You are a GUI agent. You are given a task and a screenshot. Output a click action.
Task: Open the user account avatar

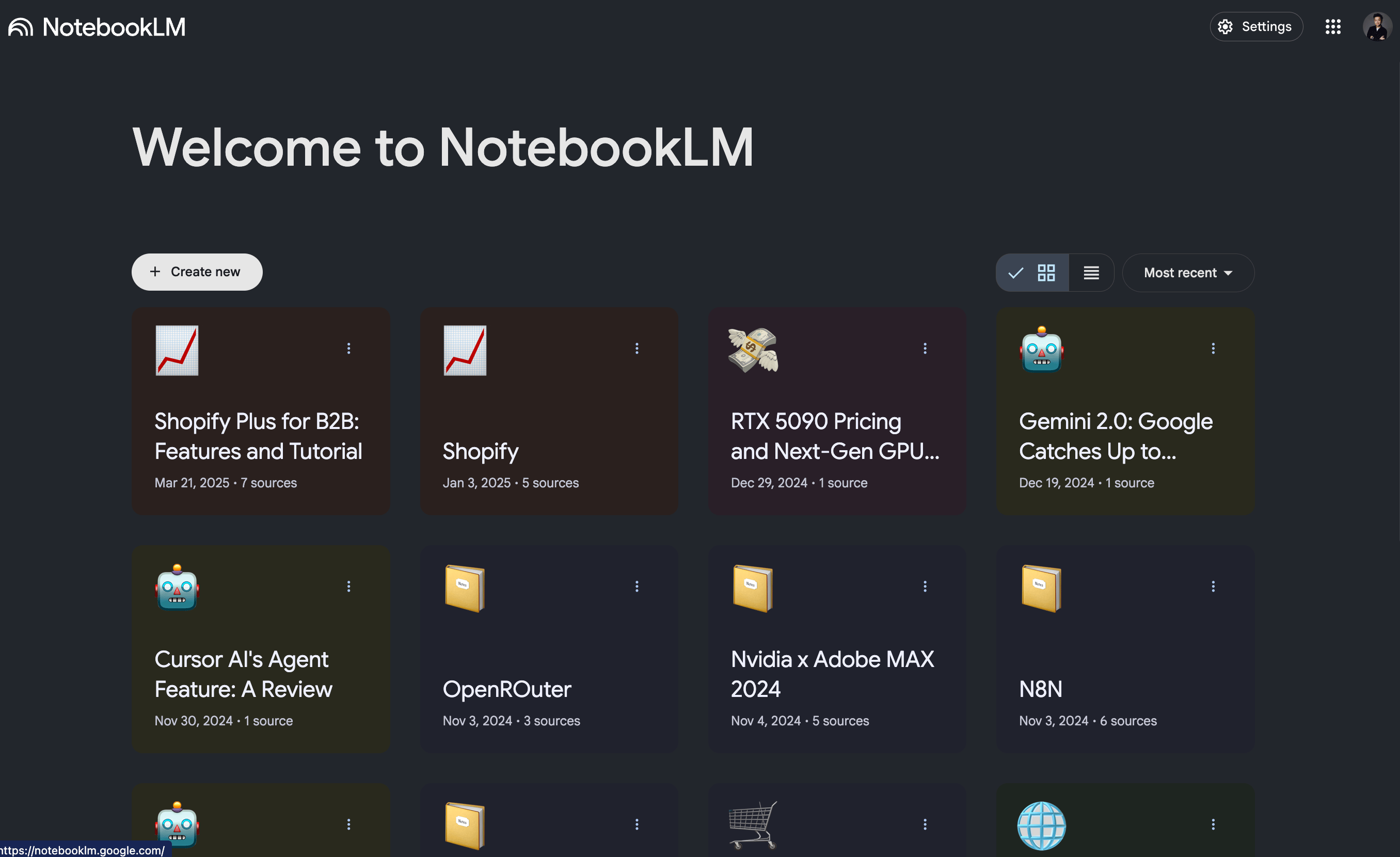coord(1377,27)
